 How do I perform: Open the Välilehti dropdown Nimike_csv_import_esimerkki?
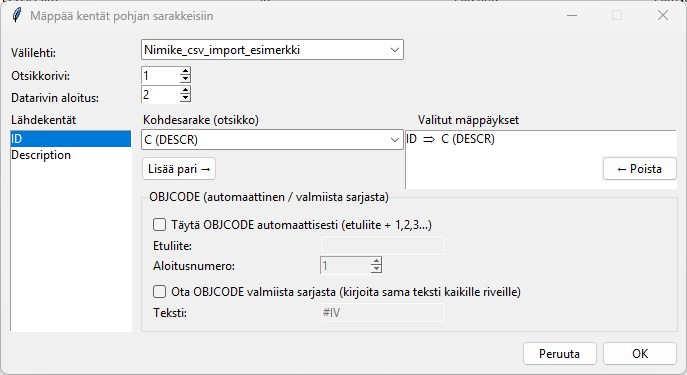272,50
